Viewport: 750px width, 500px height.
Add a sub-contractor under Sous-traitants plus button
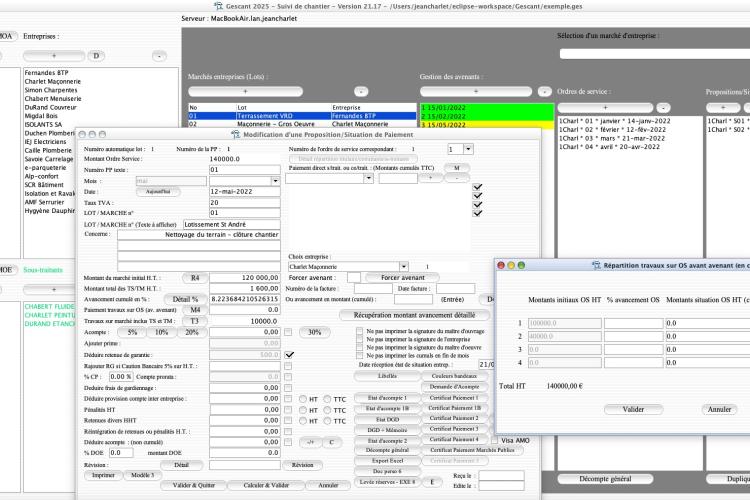[x=54, y=289]
